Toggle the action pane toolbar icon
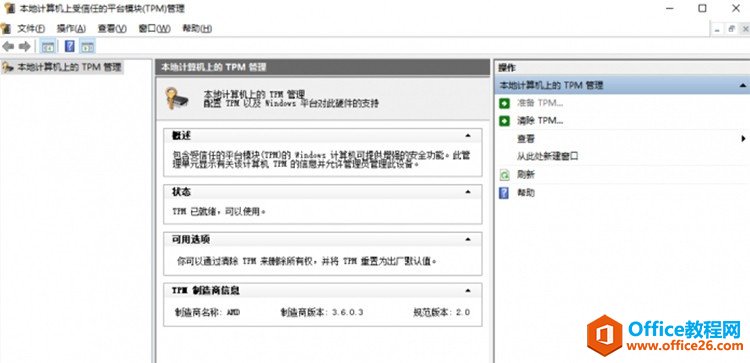This screenshot has height=363, width=750. 88,46
